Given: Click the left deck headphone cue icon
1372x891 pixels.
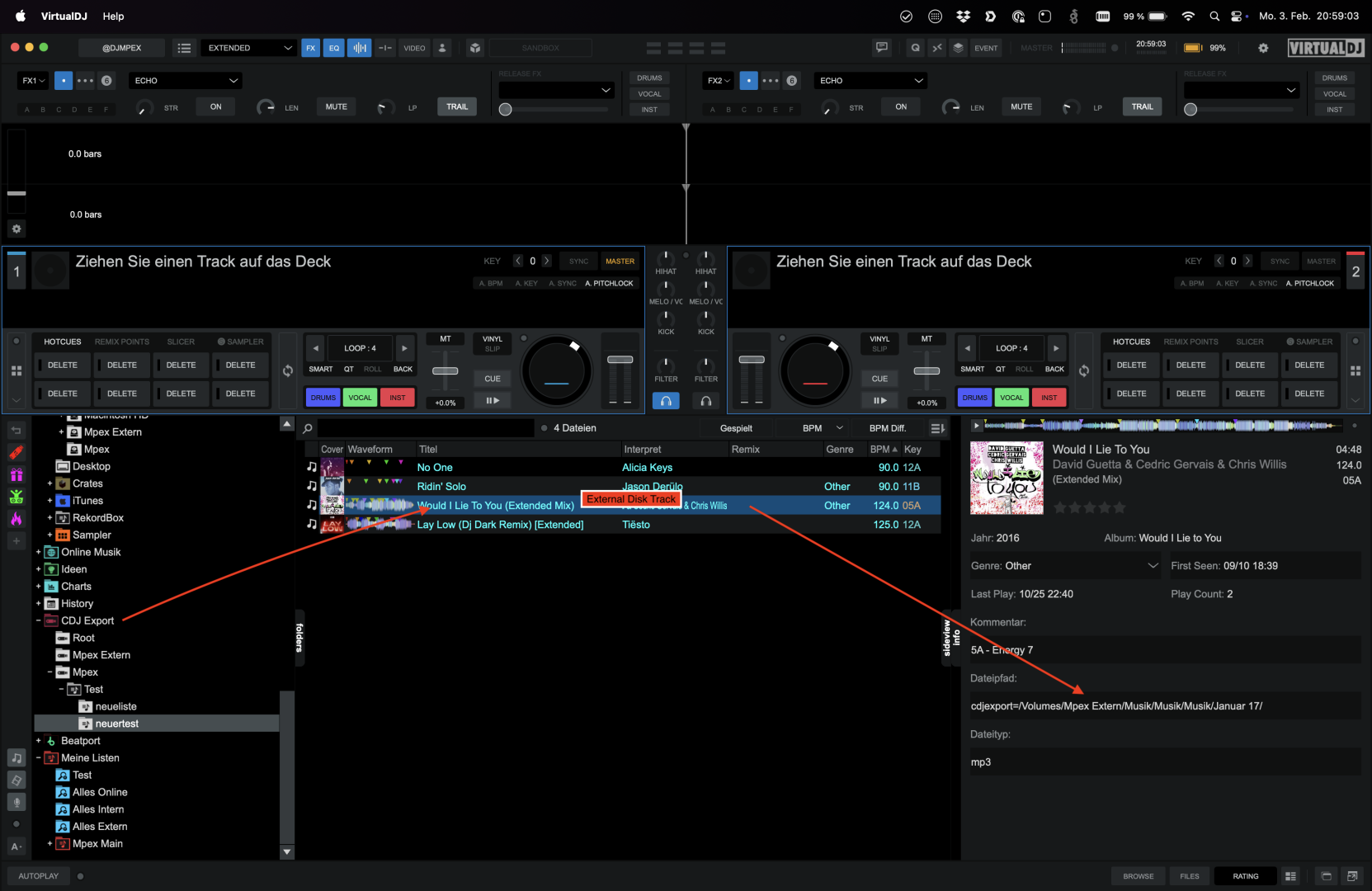Looking at the screenshot, I should (x=666, y=401).
